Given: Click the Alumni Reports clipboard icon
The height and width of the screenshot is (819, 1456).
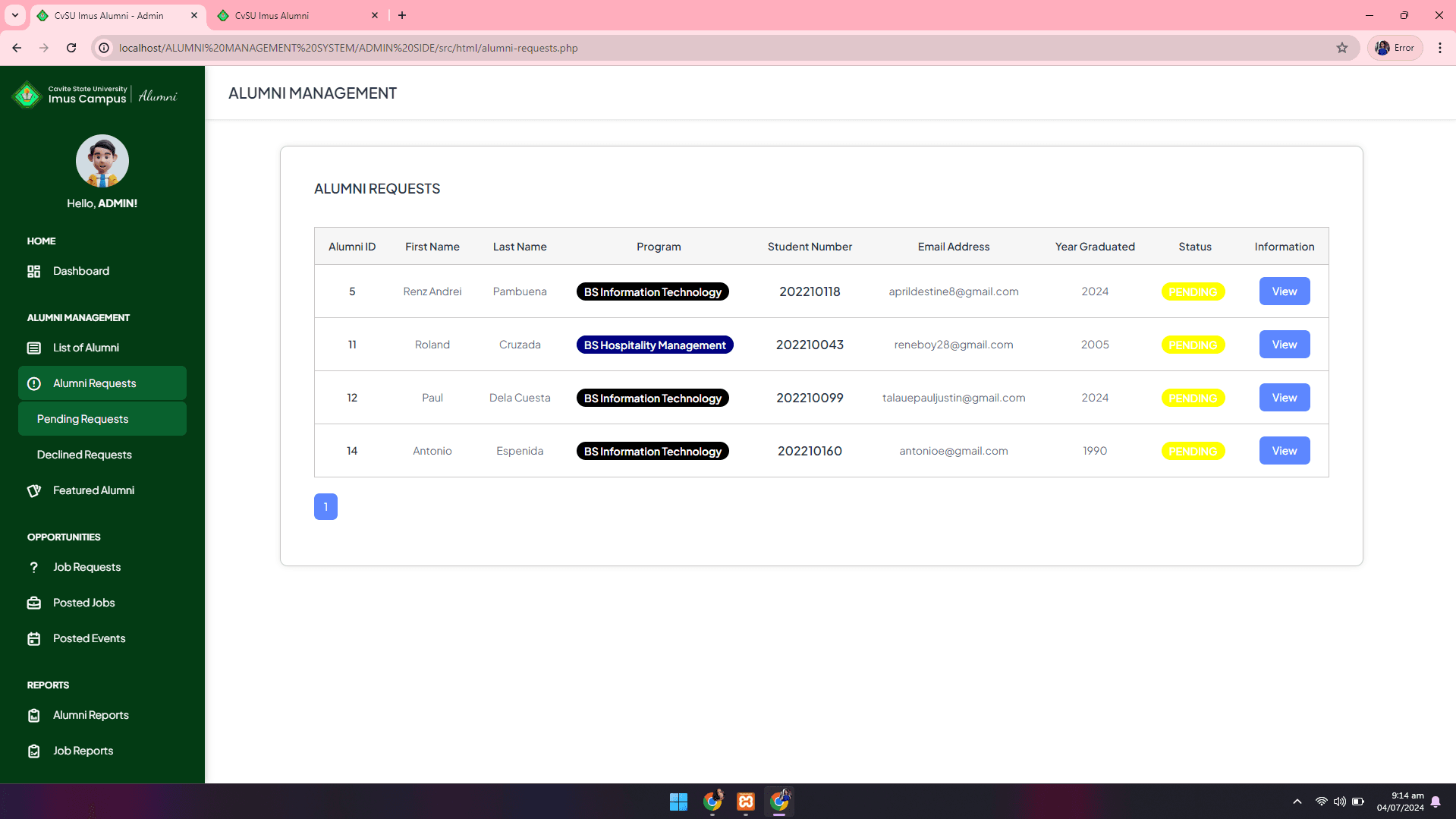Looking at the screenshot, I should (x=34, y=715).
